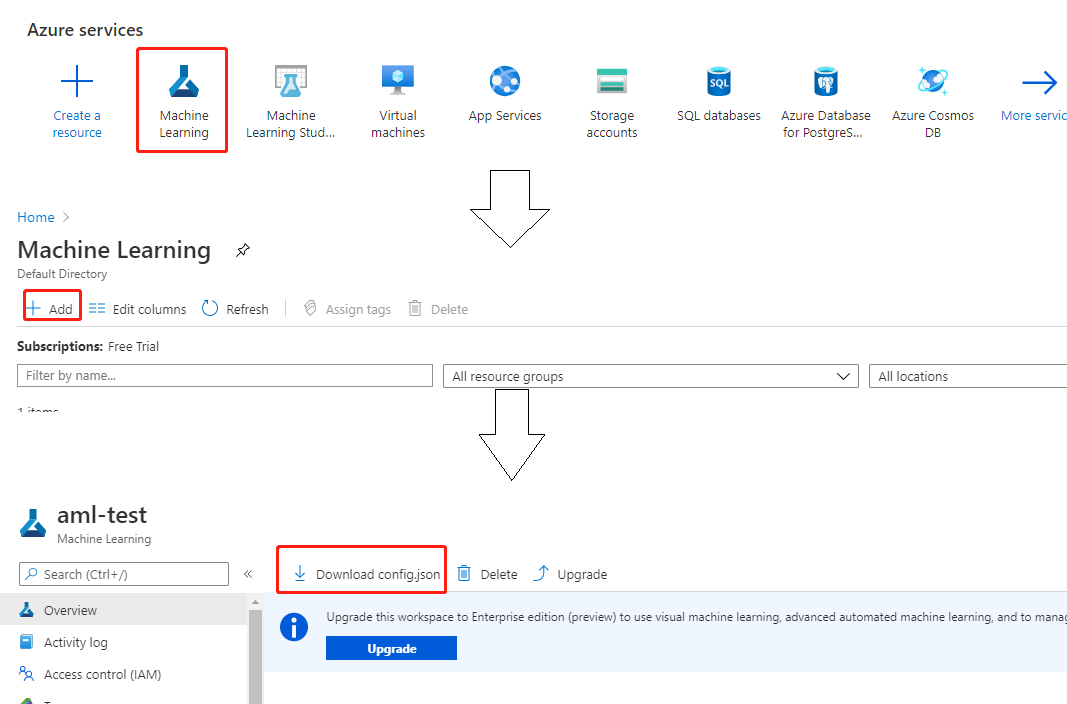Click the Create a resource plus icon
Image resolution: width=1067 pixels, height=704 pixels.
tap(77, 82)
